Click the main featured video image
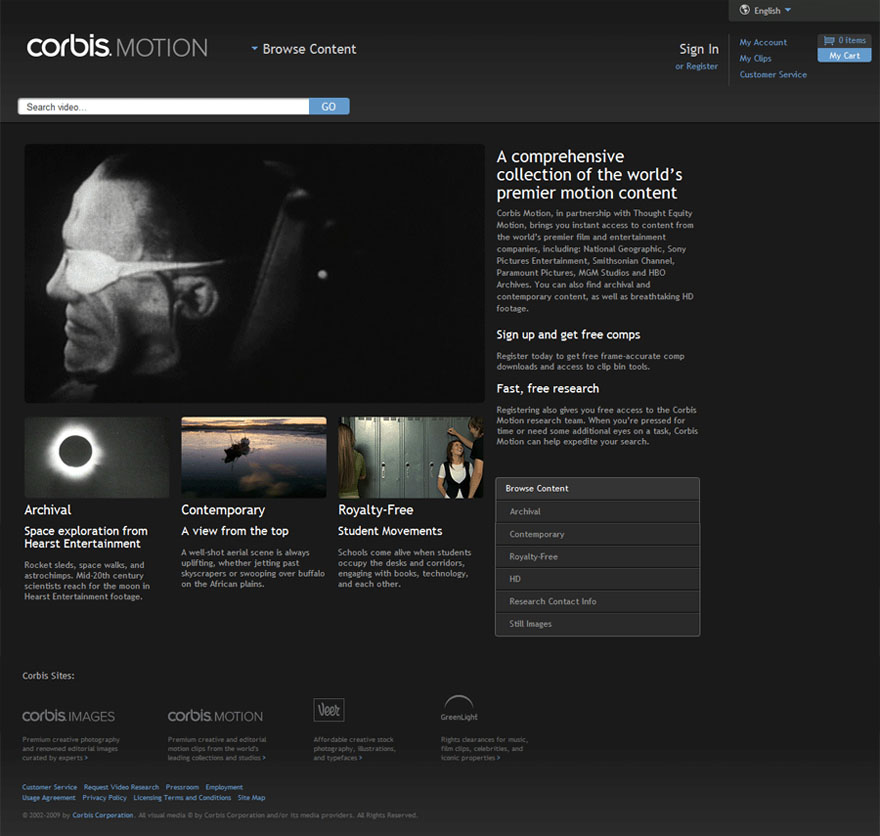 pyautogui.click(x=254, y=273)
